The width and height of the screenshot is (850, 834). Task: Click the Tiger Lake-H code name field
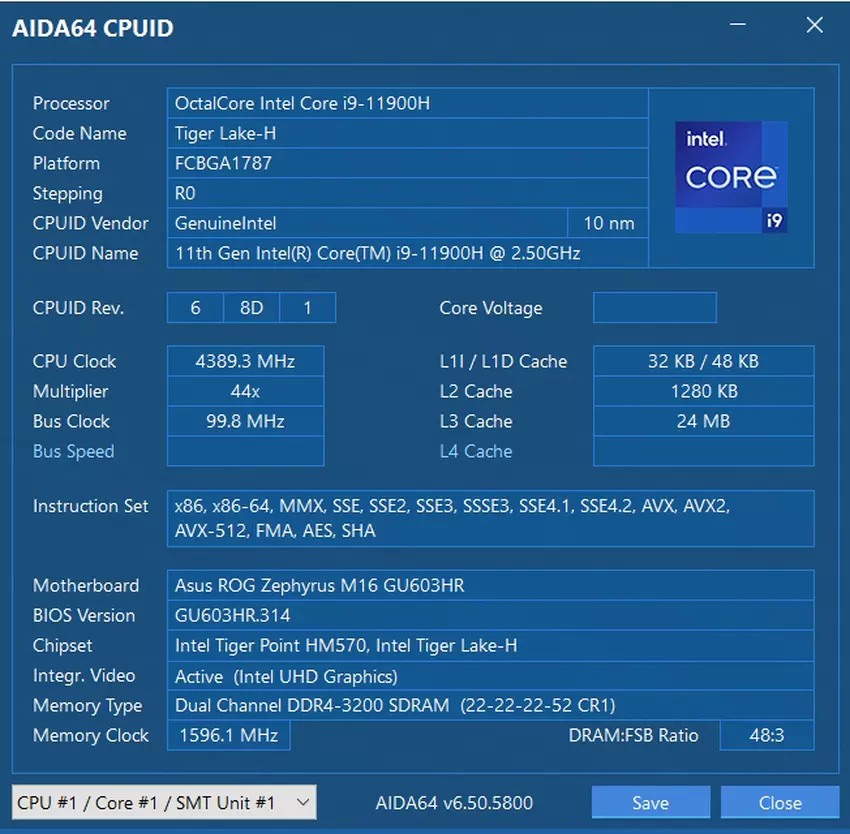(407, 133)
